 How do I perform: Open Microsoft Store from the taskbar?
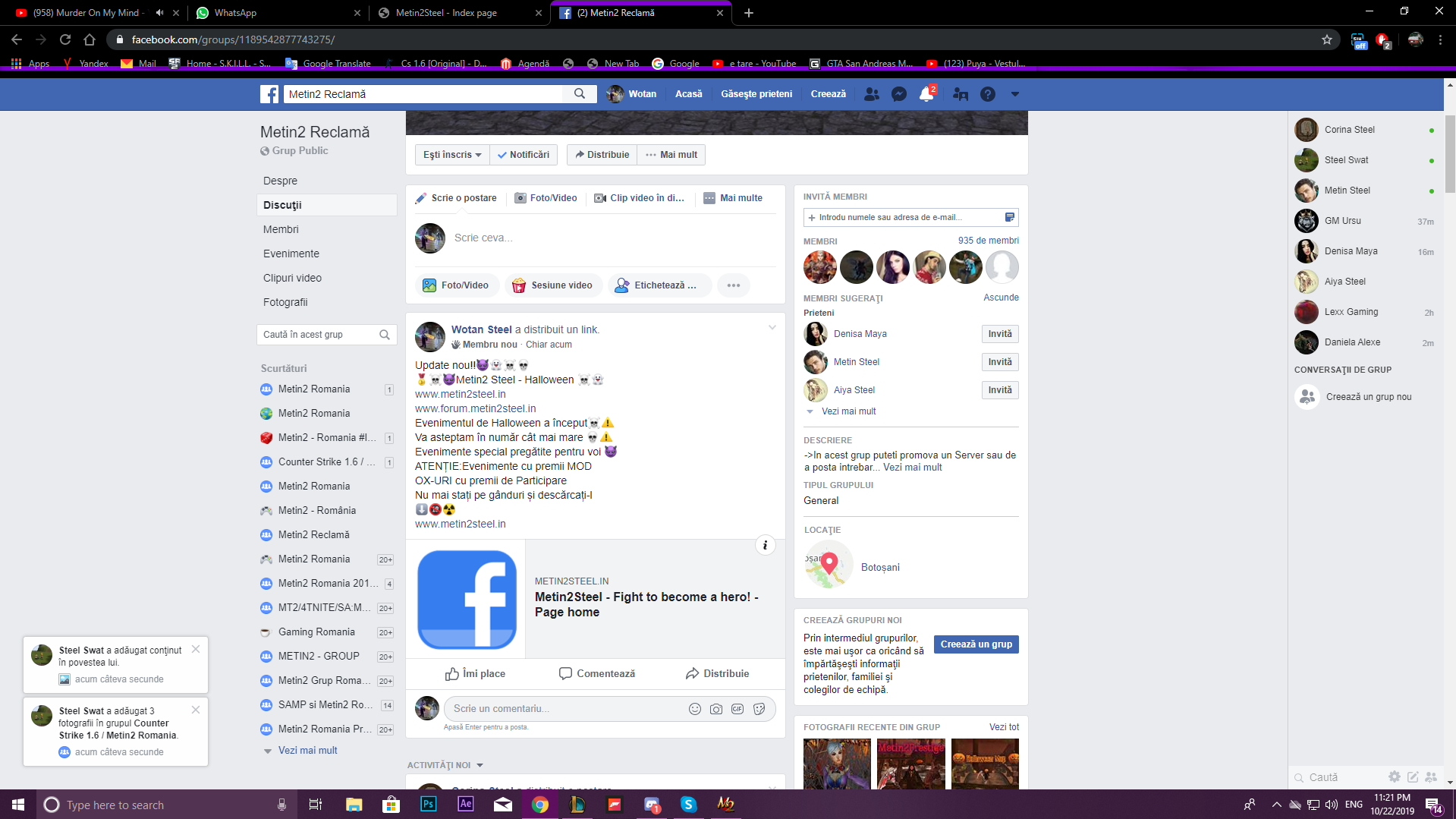[x=391, y=804]
